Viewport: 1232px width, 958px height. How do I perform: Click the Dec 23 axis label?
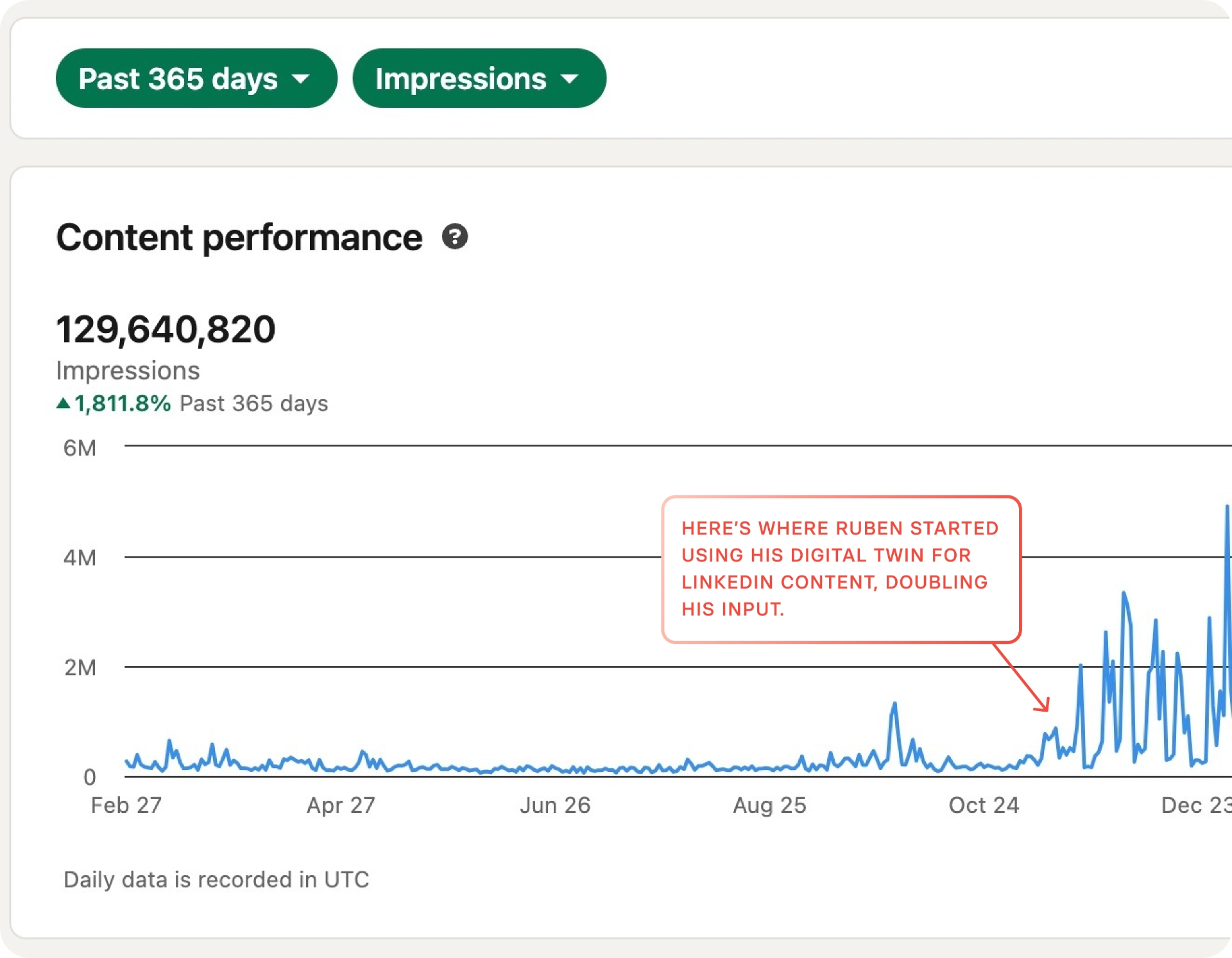[x=1195, y=805]
